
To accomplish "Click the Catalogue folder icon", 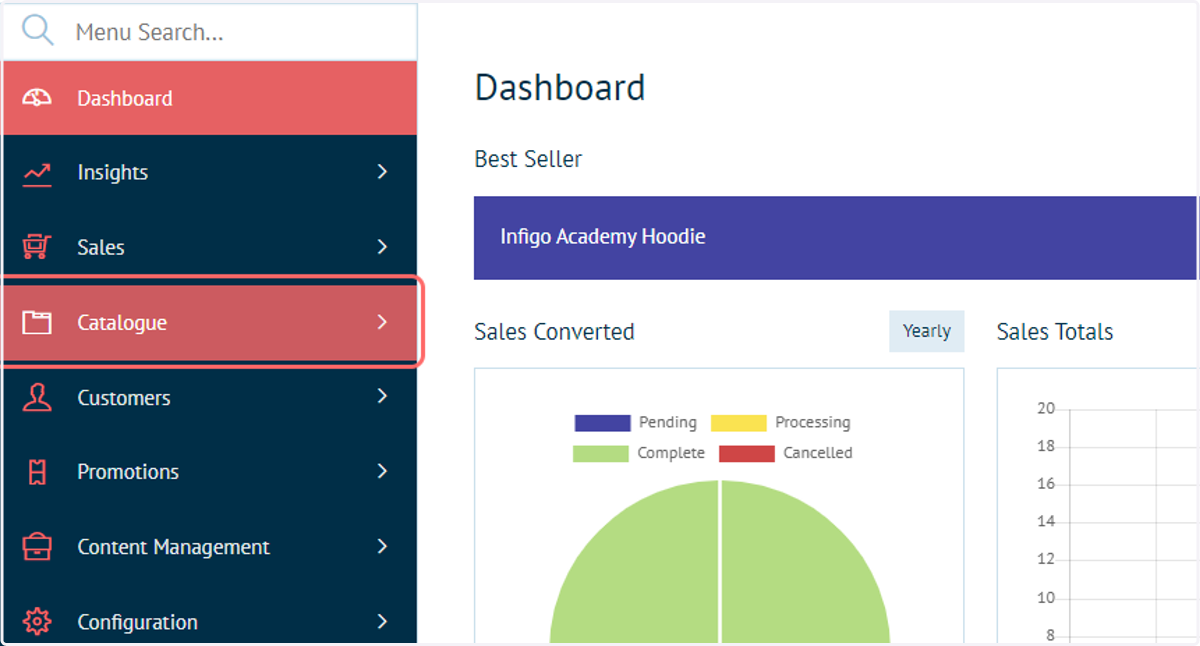I will [37, 322].
